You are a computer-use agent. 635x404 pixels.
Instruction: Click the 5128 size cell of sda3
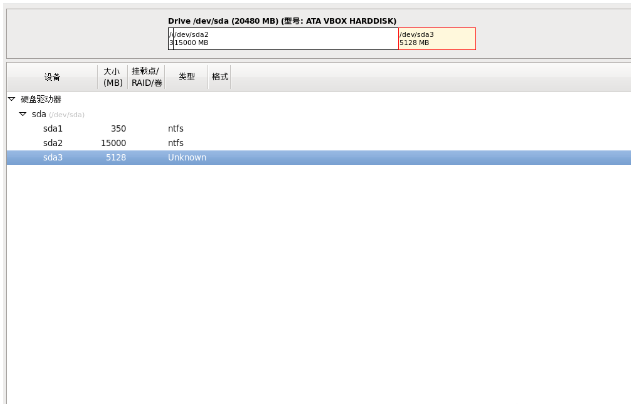116,158
